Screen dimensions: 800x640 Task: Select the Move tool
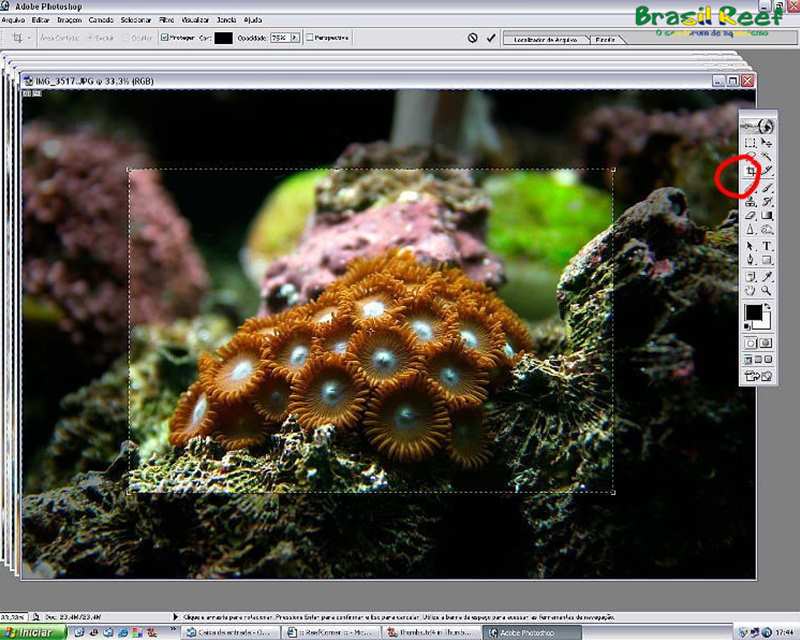click(x=766, y=143)
